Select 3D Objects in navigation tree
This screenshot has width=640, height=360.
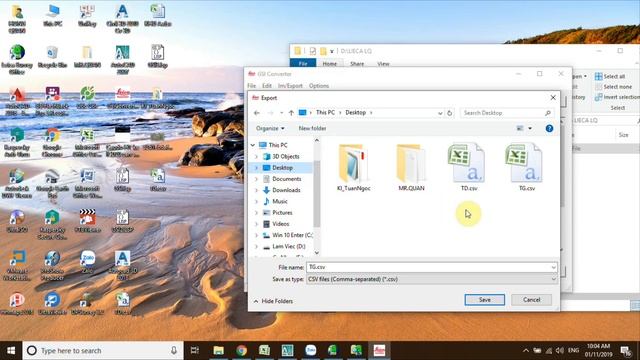click(286, 156)
